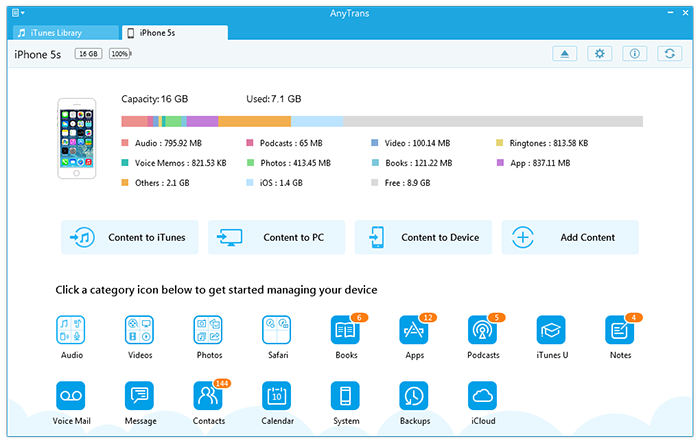700x443 pixels.
Task: Open the Videos category icon
Action: click(x=139, y=330)
